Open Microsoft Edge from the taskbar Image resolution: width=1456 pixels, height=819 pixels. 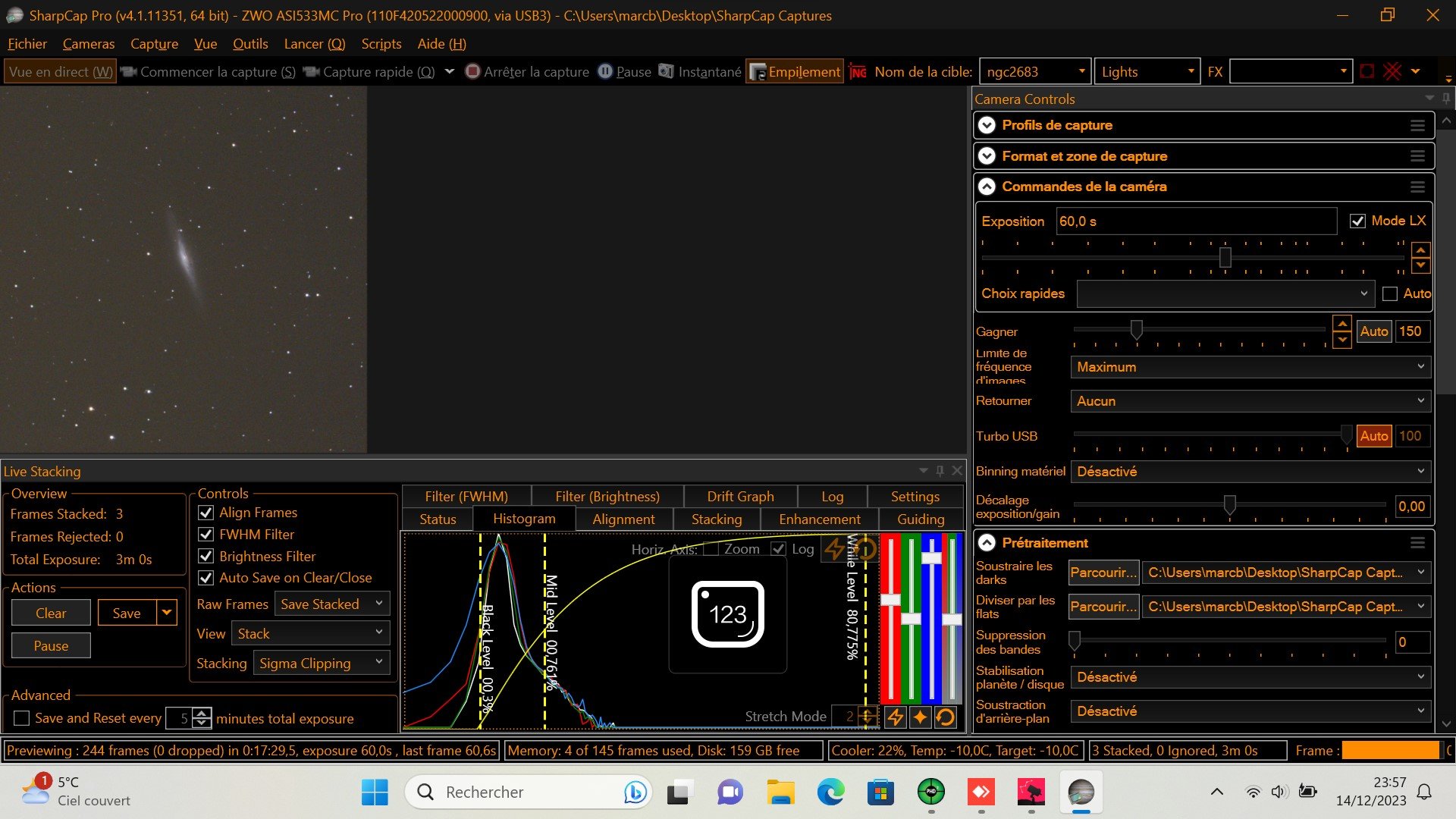[830, 792]
